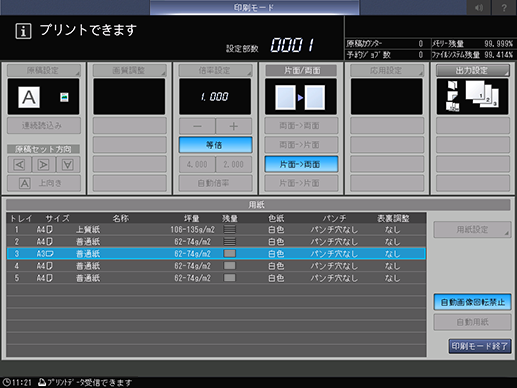517x388 pixels.
Task: Select the 4.000 magnification preset
Action: coord(197,164)
